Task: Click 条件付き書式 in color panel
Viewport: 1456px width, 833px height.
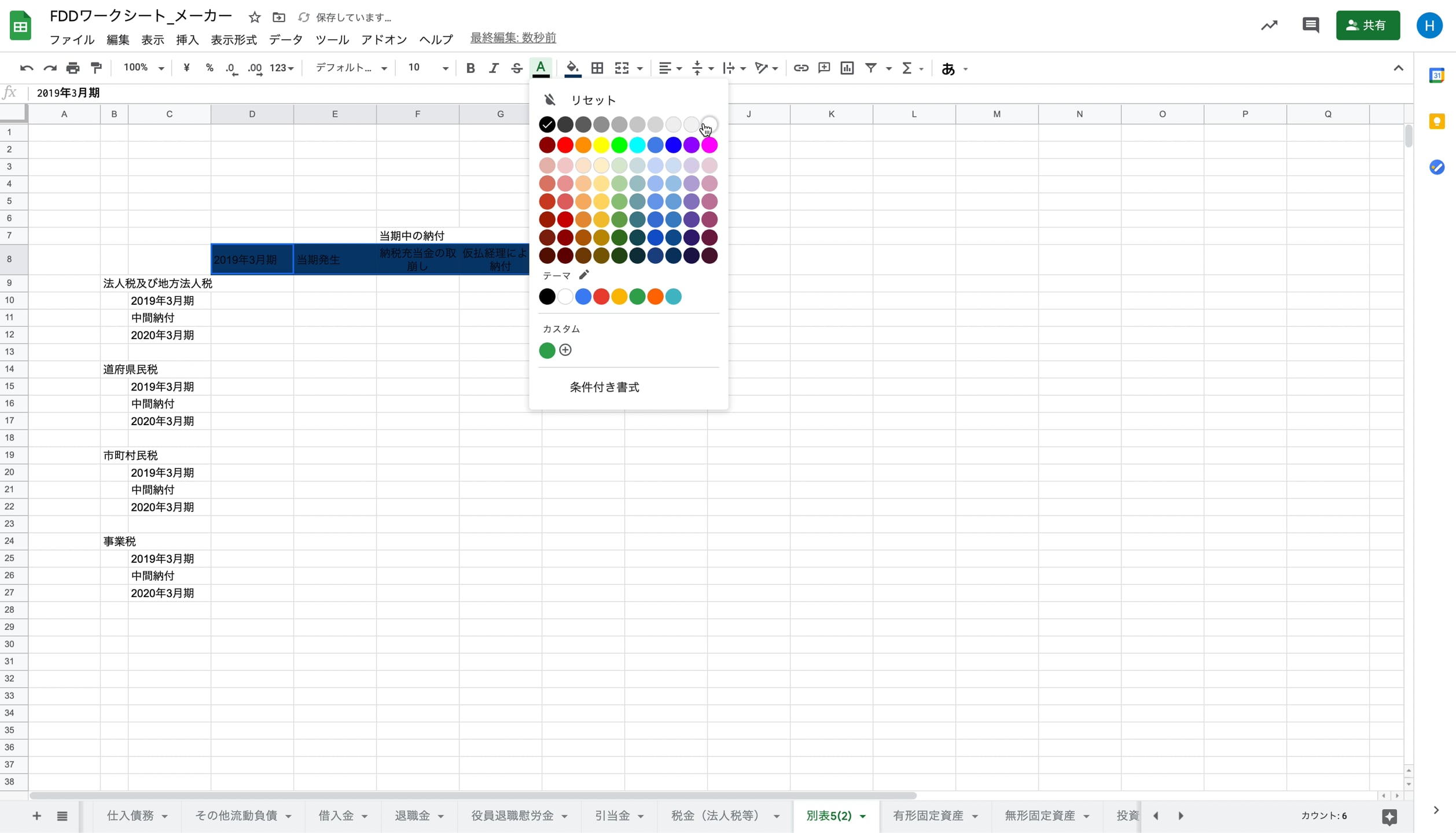Action: pyautogui.click(x=604, y=387)
